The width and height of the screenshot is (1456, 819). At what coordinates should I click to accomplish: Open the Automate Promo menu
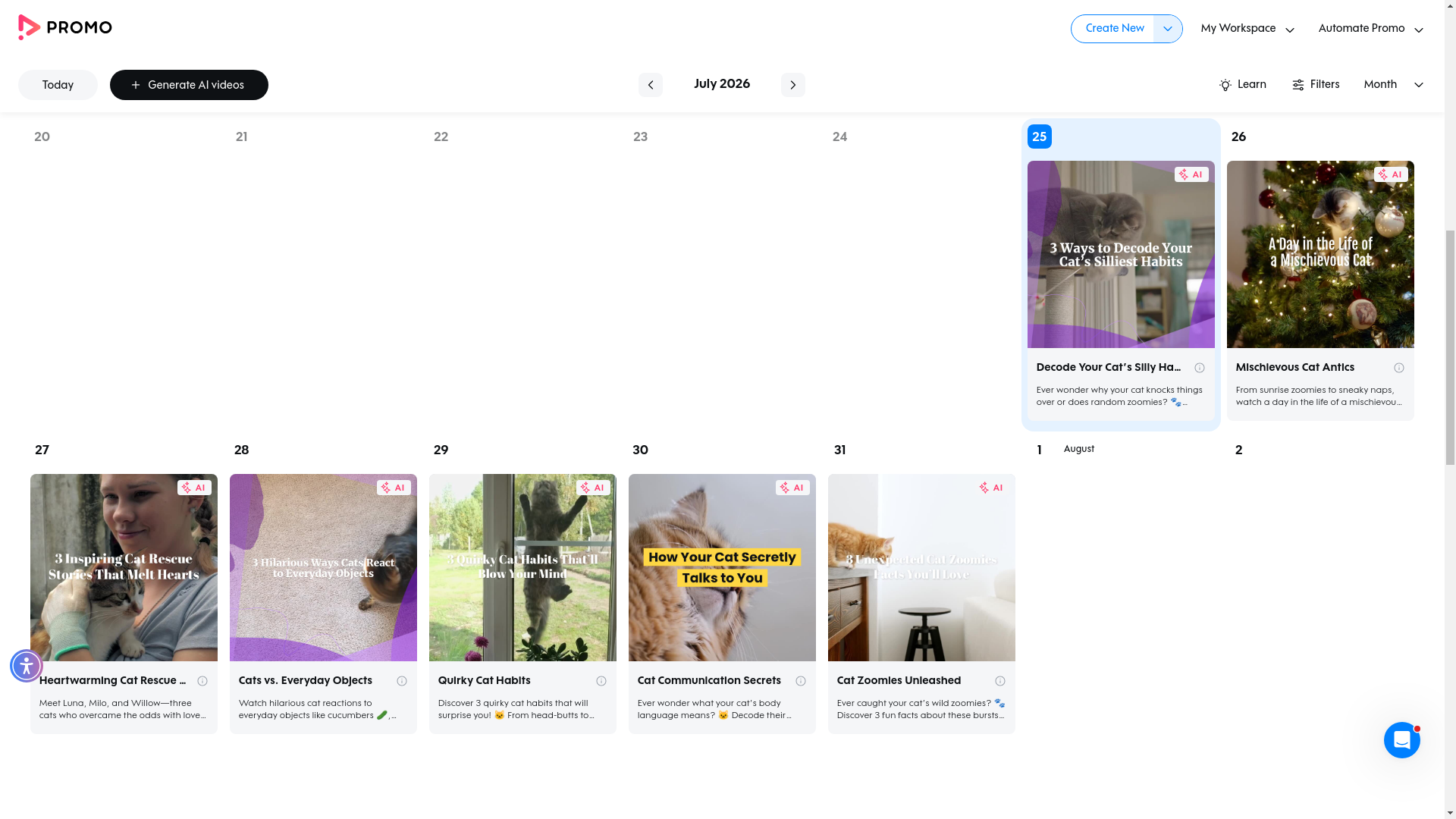(x=1370, y=29)
